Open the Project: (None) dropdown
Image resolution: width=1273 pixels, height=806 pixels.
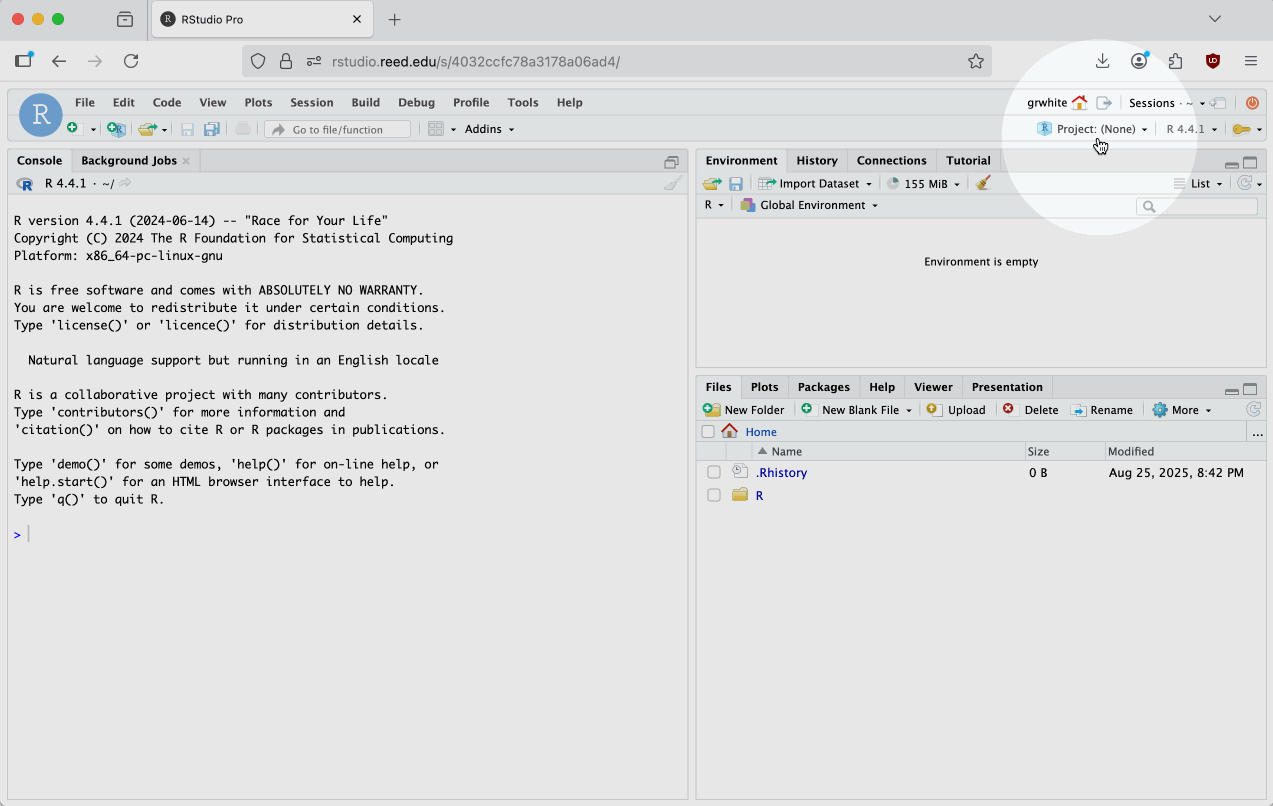point(1095,129)
